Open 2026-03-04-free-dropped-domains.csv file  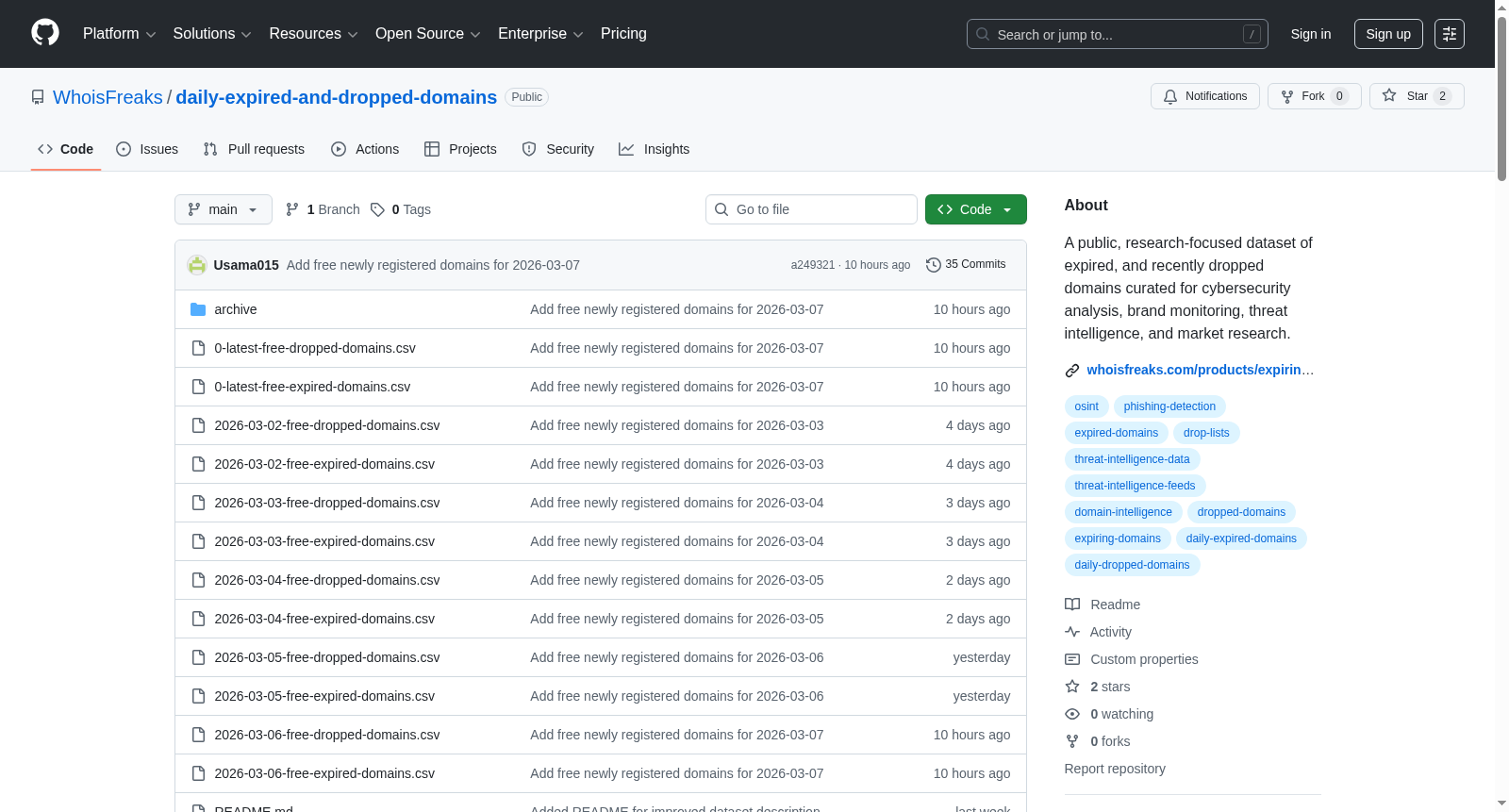click(327, 580)
